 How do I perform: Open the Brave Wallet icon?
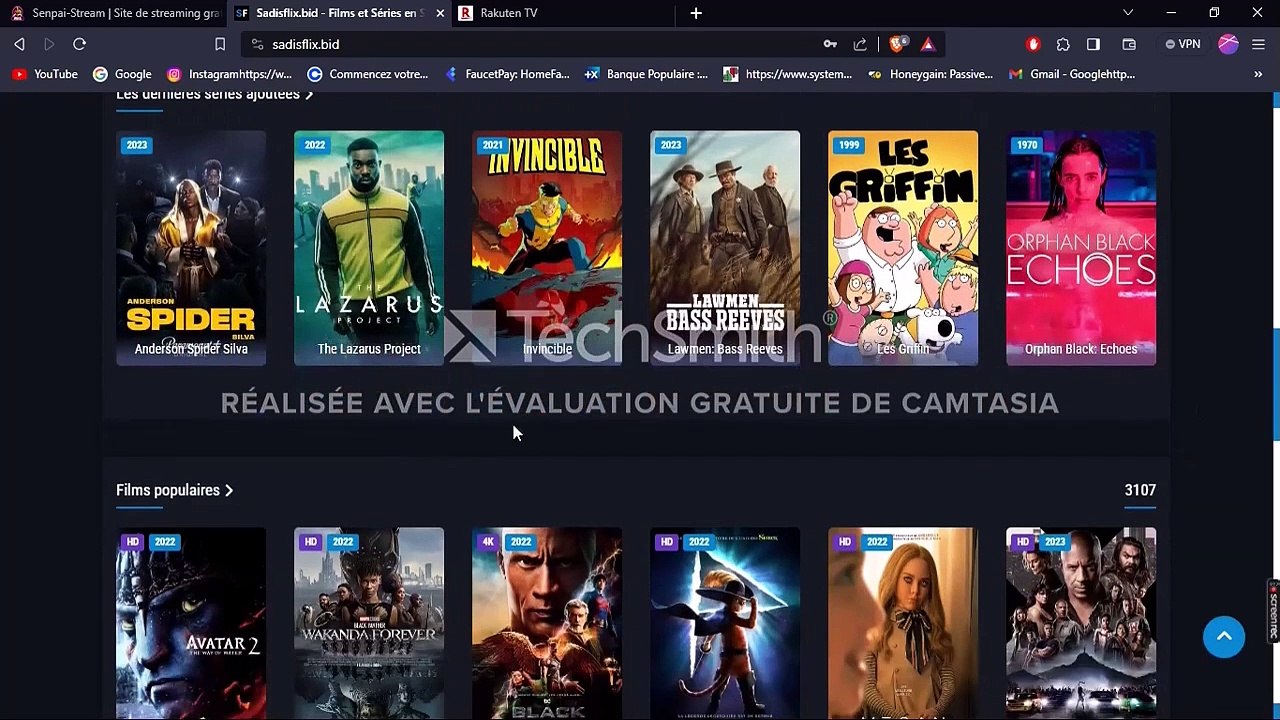(x=1129, y=44)
